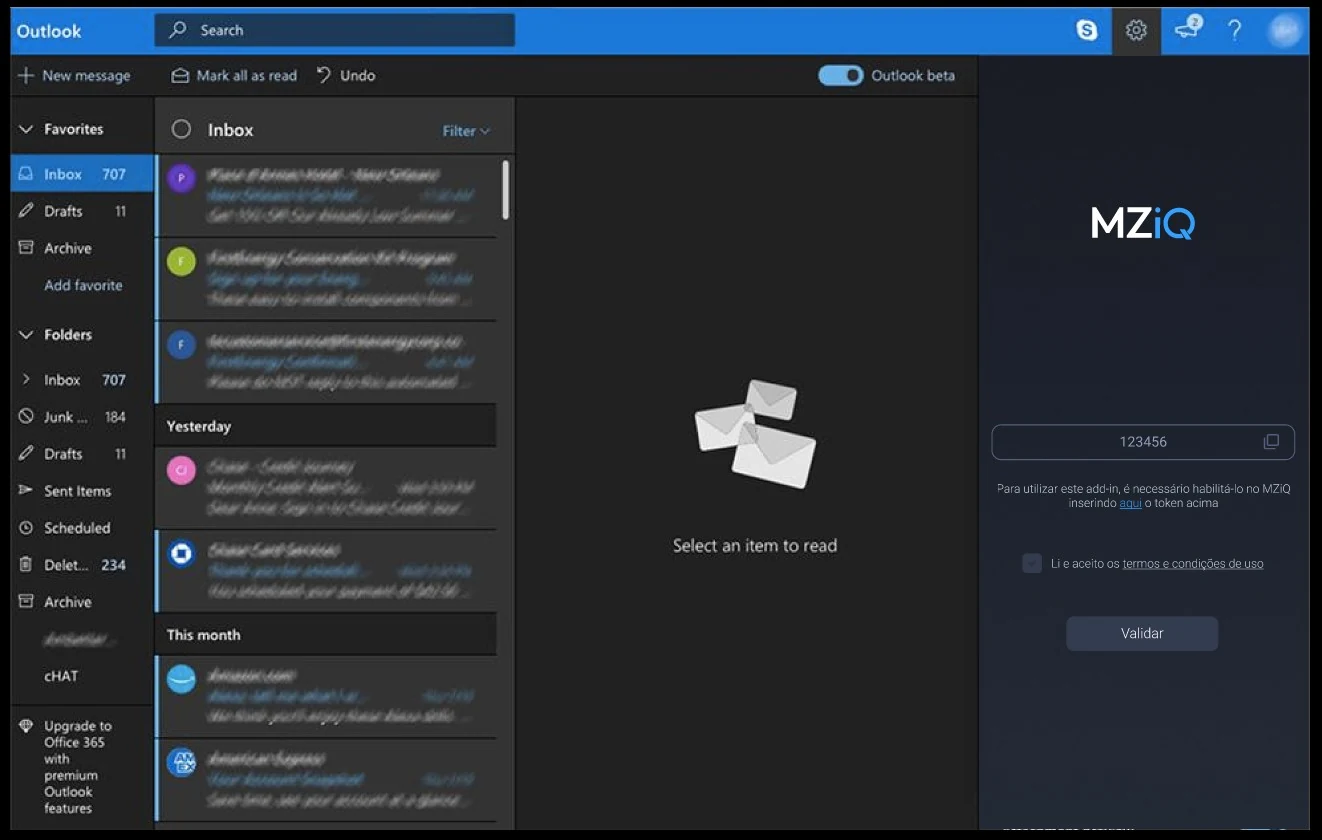The image size is (1322, 840).
Task: Check the 'Li e aceito os' checkbox
Action: [1032, 563]
